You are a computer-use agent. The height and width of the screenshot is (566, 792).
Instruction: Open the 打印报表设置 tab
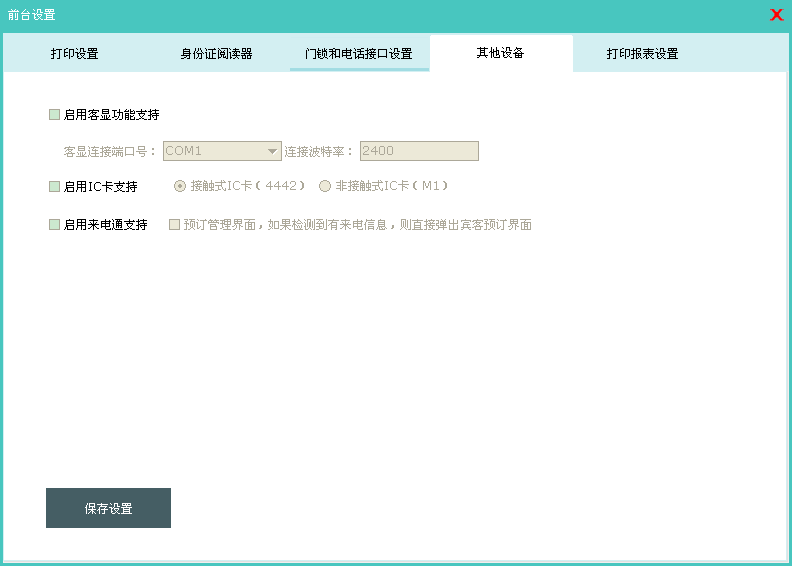pyautogui.click(x=642, y=54)
